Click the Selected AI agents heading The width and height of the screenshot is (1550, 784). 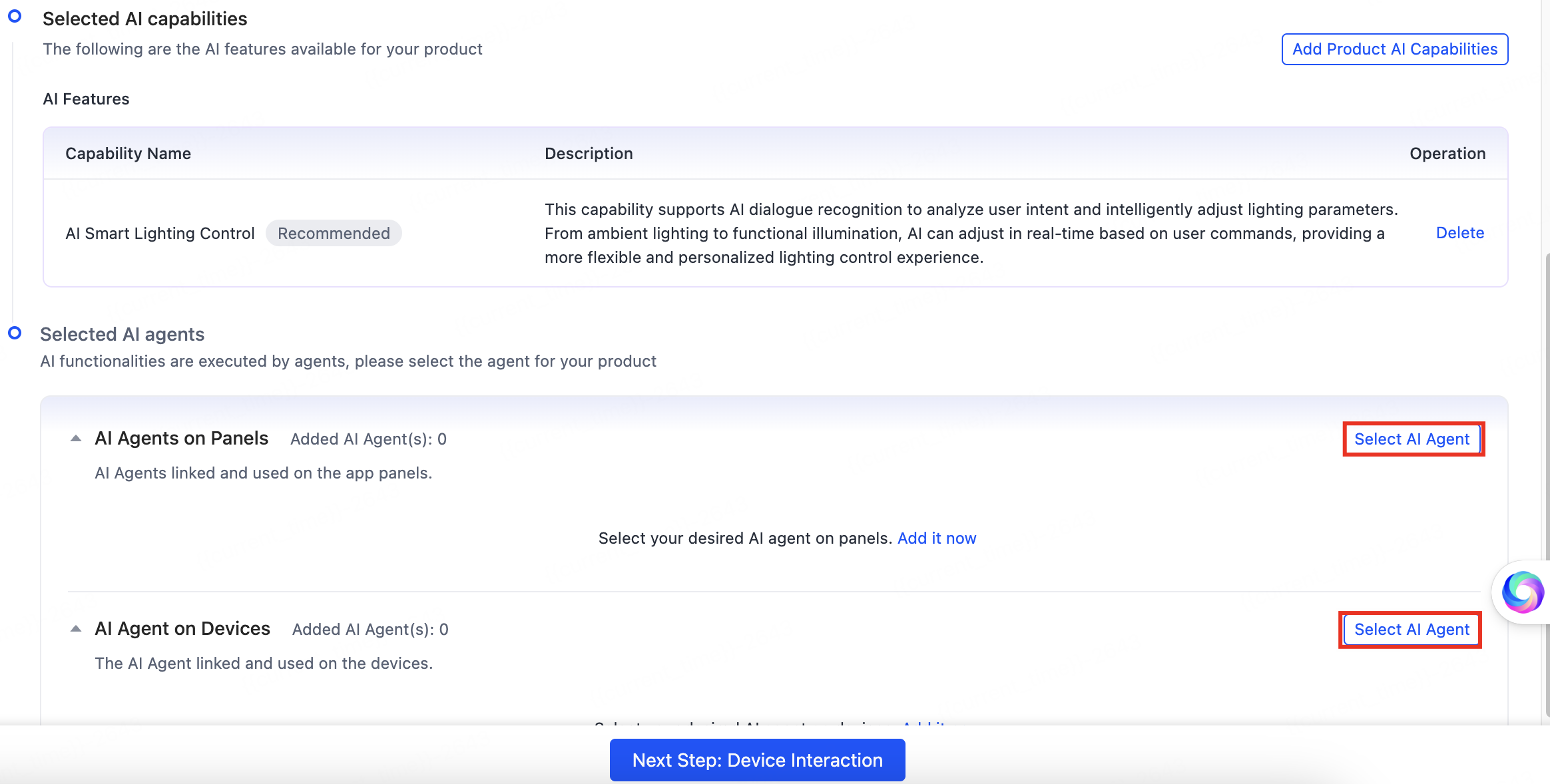click(122, 334)
